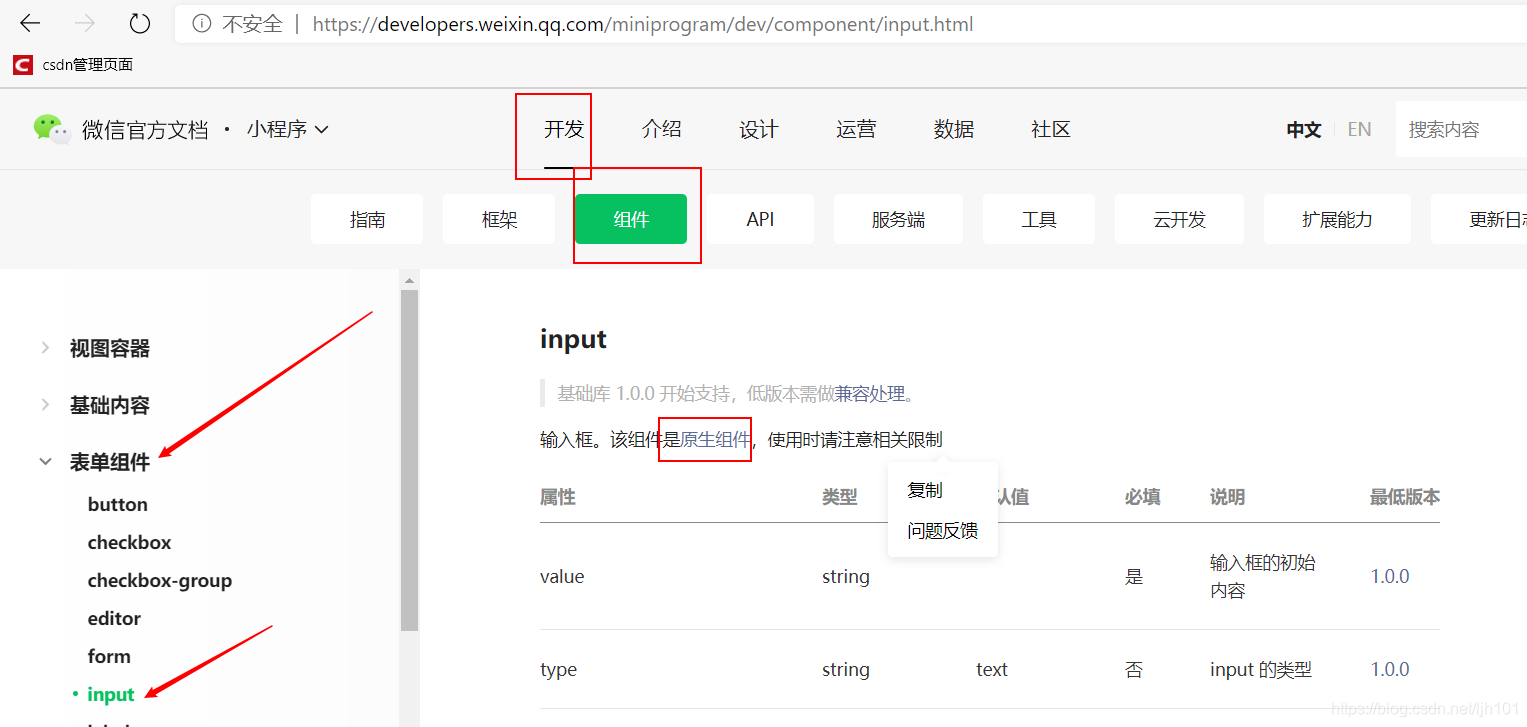Viewport: 1527px width, 727px height.
Task: Open the API section
Action: [x=760, y=219]
